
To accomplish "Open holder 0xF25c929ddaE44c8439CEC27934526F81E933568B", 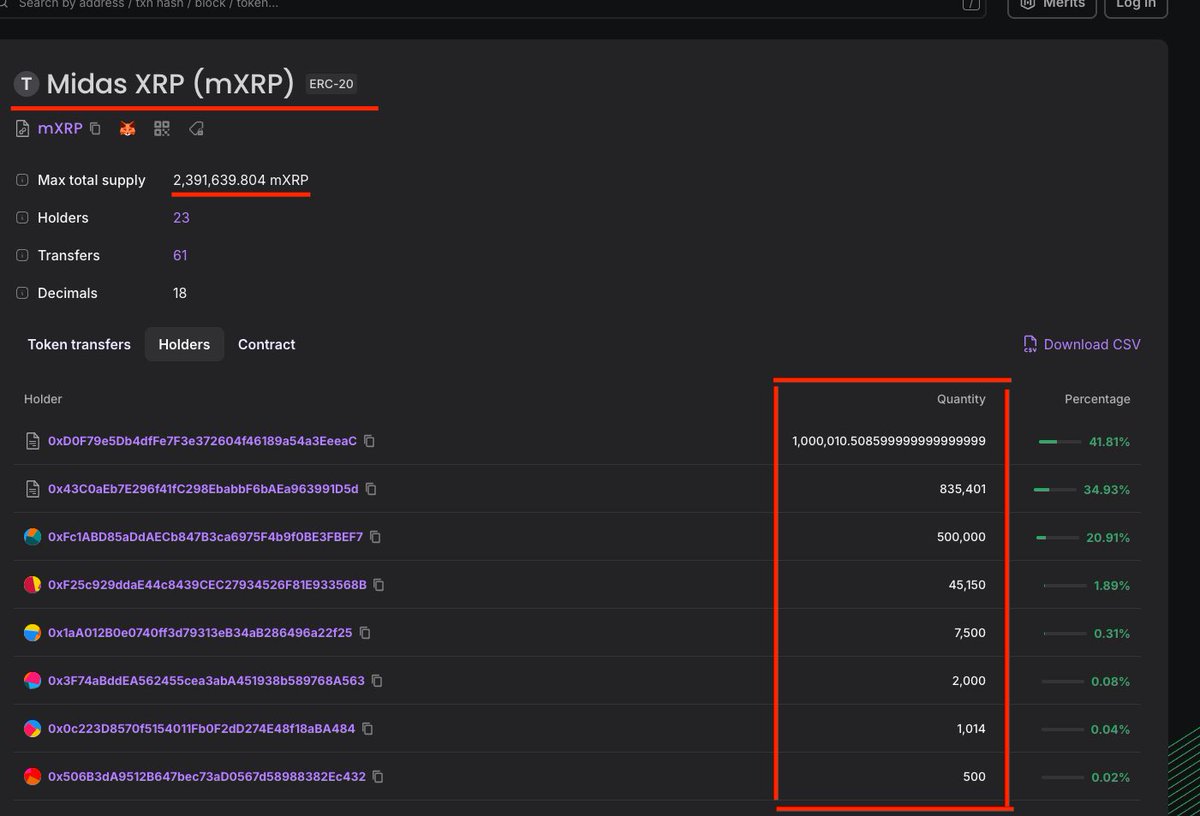I will click(207, 585).
